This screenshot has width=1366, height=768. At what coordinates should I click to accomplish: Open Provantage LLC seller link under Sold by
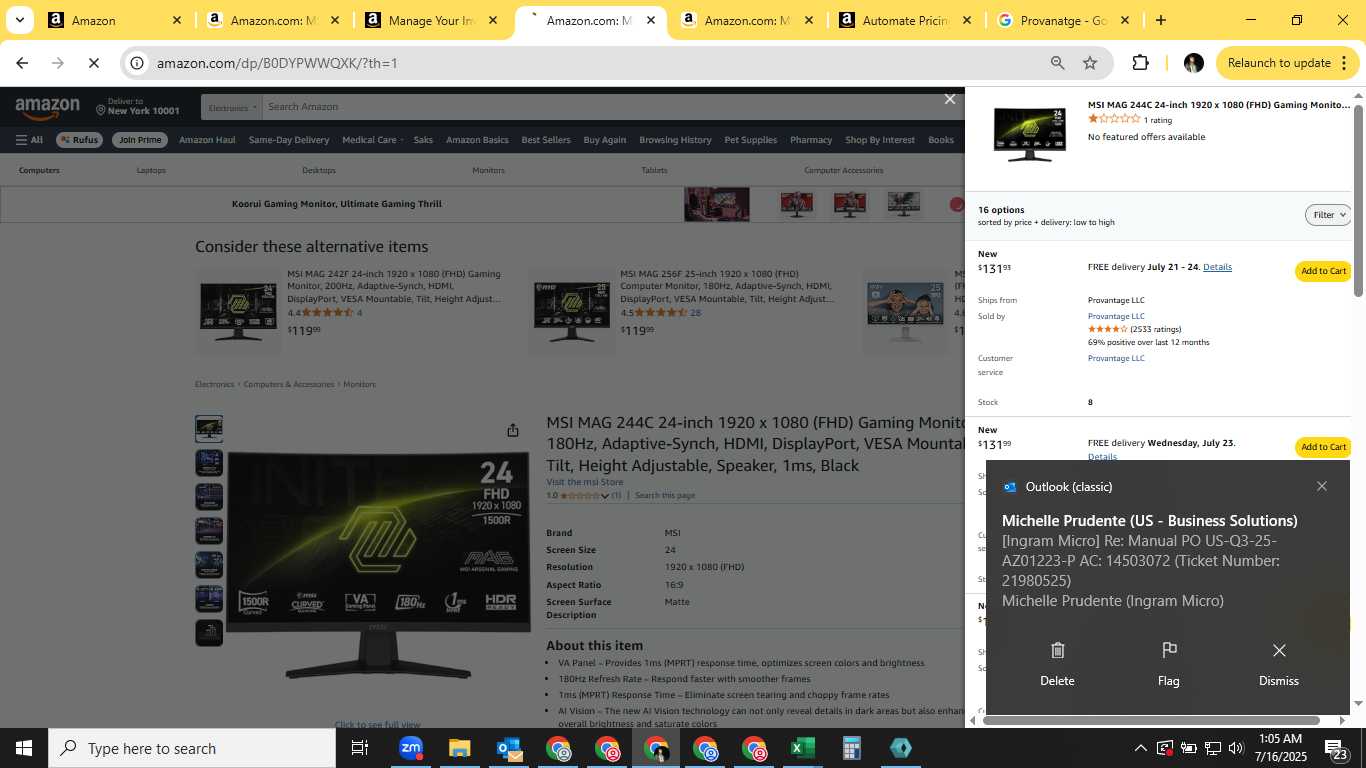coord(1116,316)
